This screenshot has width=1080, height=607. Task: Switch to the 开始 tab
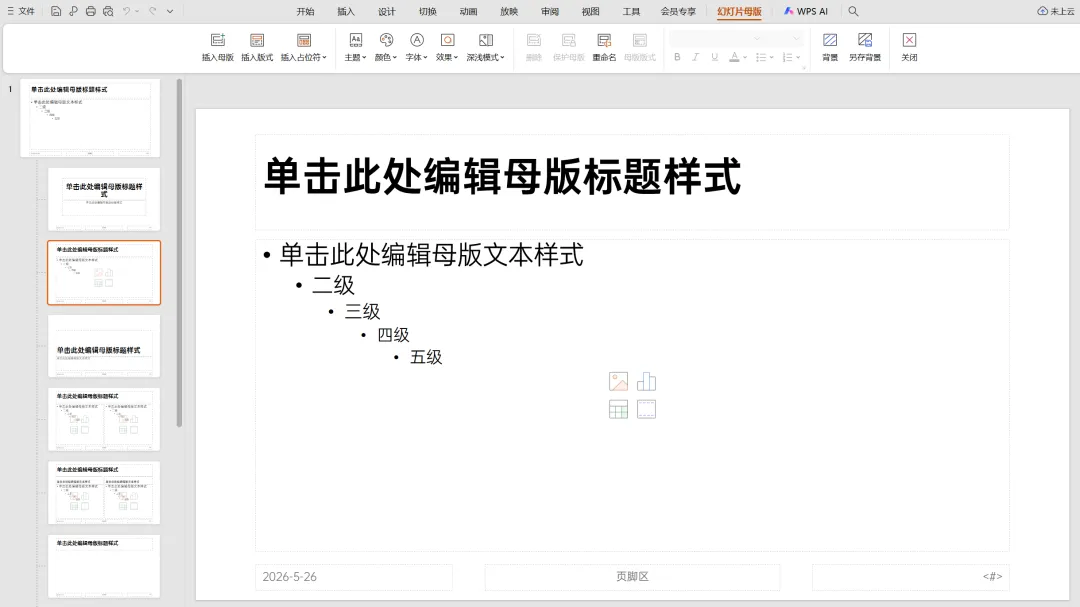[x=305, y=12]
